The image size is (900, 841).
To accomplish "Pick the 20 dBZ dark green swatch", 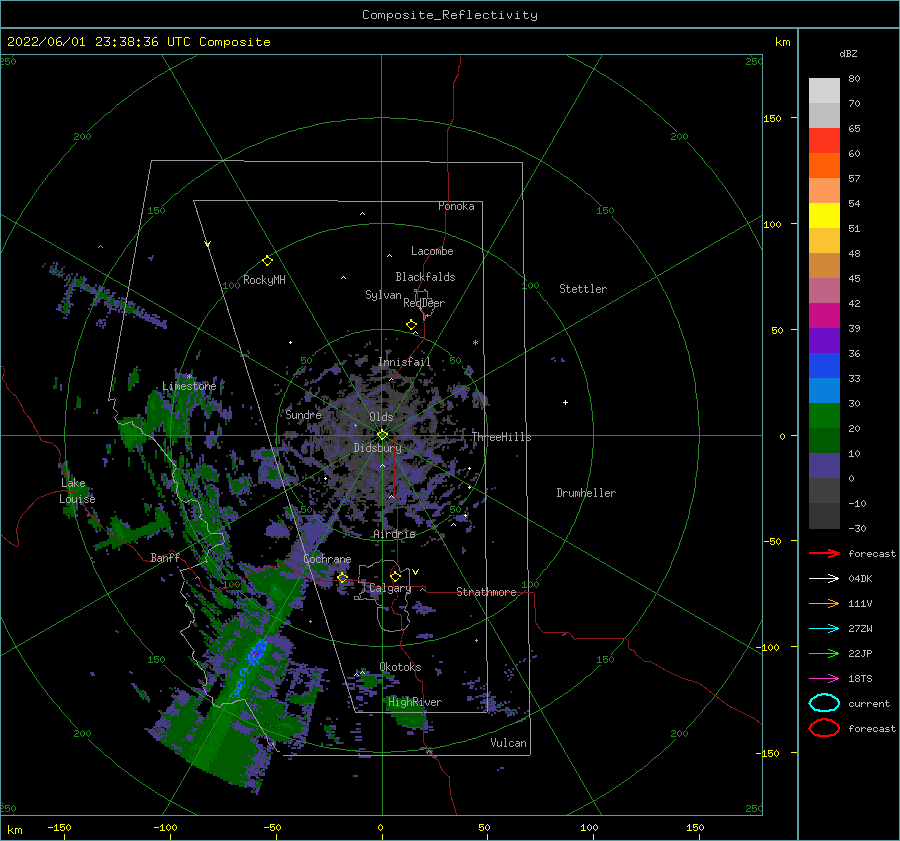I will (x=824, y=440).
